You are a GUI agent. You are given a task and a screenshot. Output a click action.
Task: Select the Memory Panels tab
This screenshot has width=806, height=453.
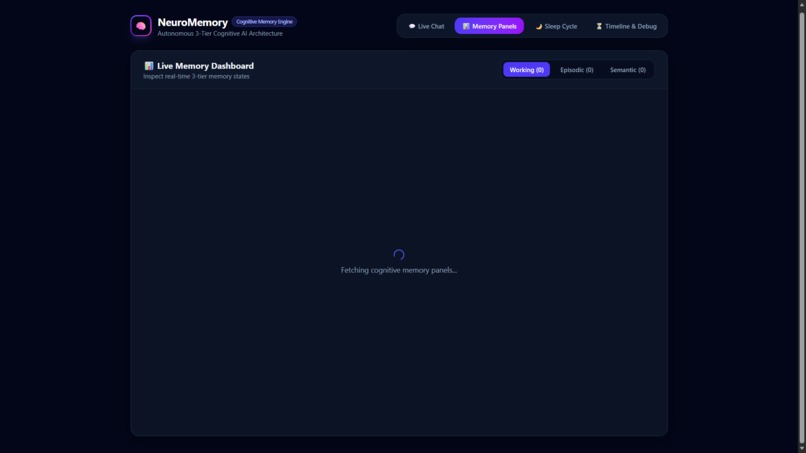(489, 26)
